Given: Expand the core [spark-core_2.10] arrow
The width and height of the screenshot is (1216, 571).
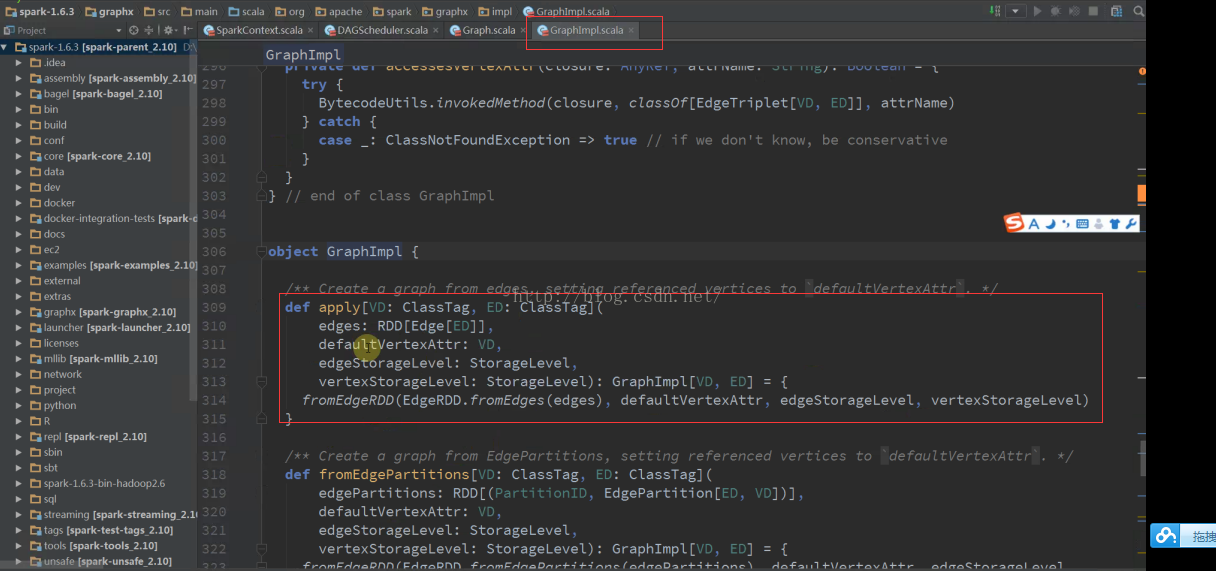Looking at the screenshot, I should click(x=19, y=156).
